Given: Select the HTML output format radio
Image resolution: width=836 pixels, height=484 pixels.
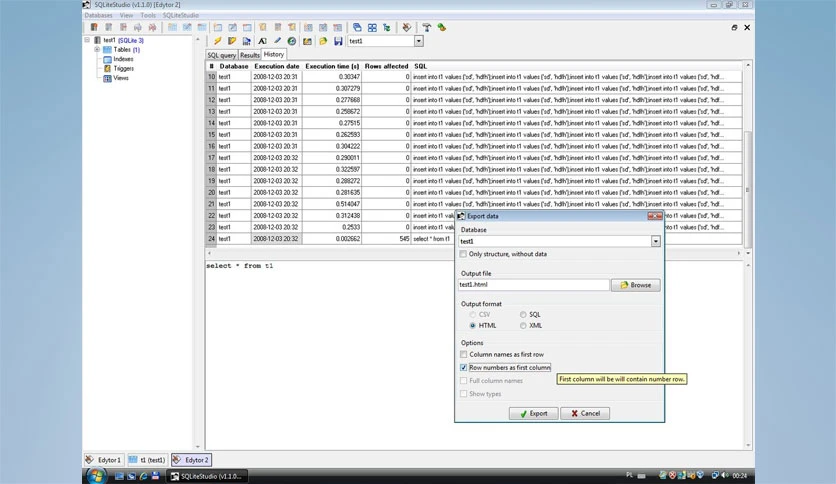Looking at the screenshot, I should pos(472,326).
